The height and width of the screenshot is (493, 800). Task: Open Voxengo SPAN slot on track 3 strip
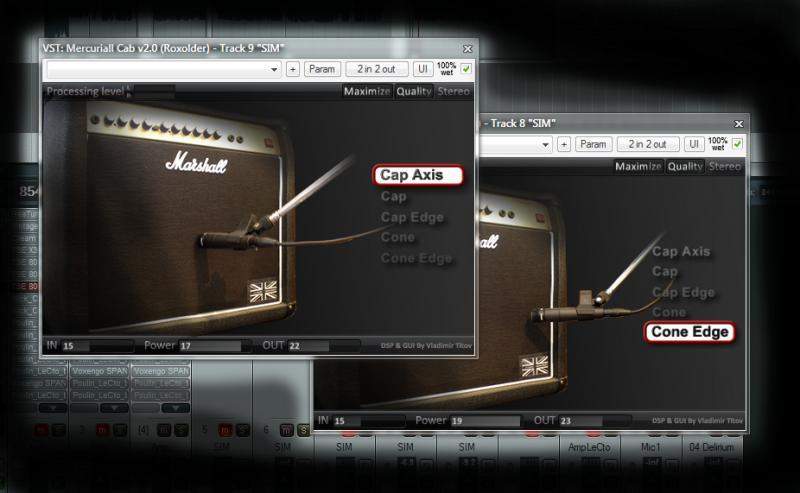pos(99,371)
